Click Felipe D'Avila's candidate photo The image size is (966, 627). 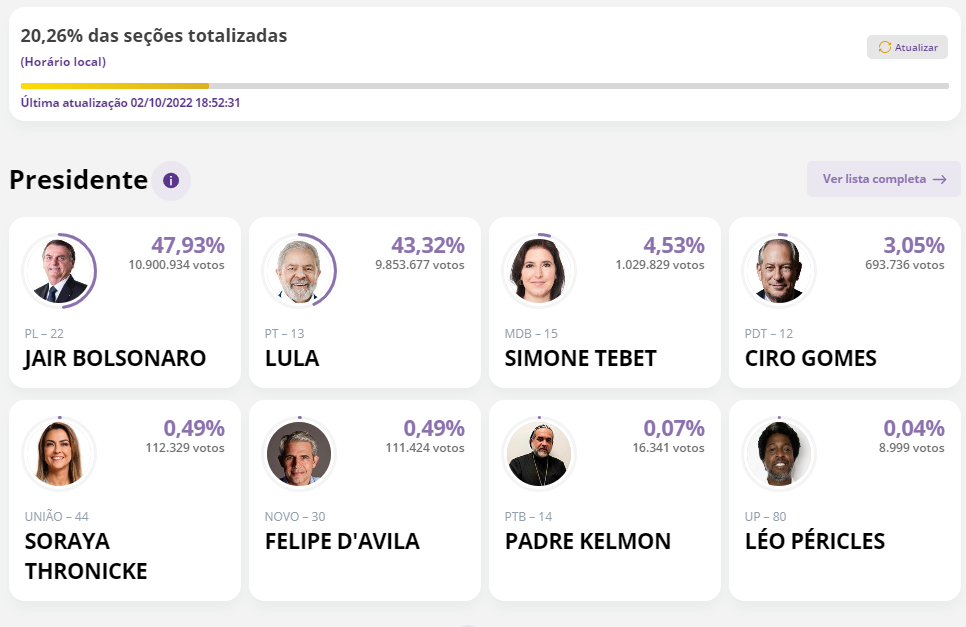[x=299, y=453]
